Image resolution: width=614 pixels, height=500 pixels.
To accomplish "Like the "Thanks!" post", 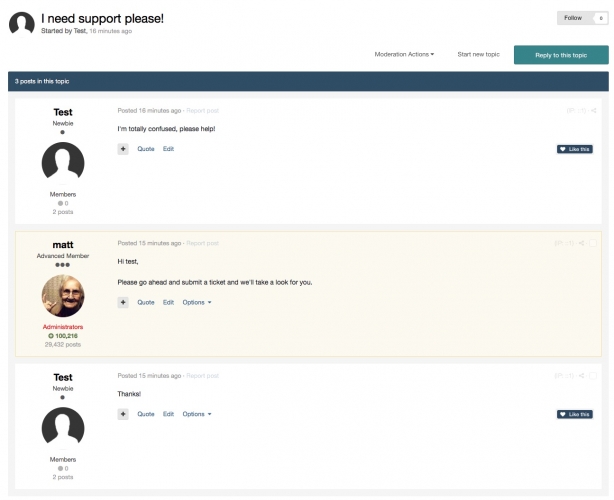I will tap(575, 414).
